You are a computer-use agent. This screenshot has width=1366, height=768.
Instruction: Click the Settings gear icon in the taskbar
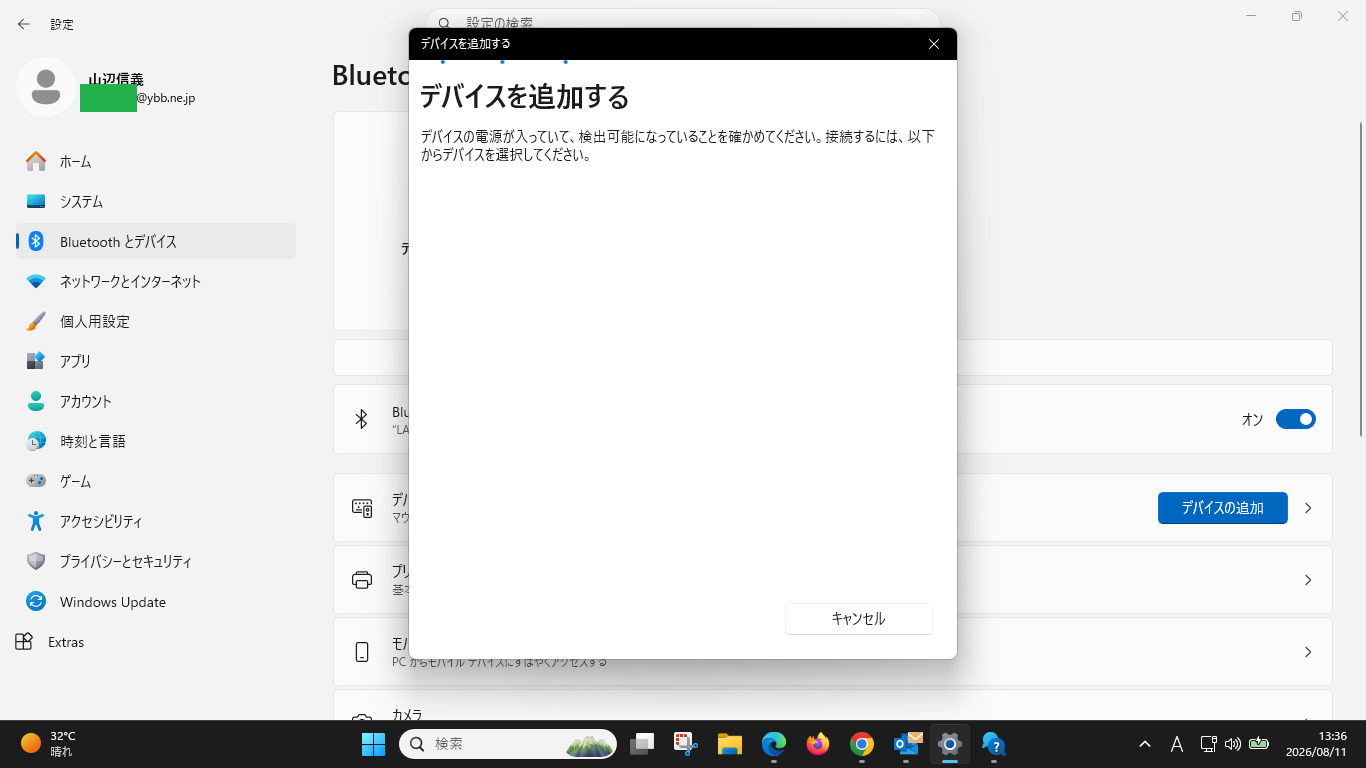pyautogui.click(x=950, y=744)
